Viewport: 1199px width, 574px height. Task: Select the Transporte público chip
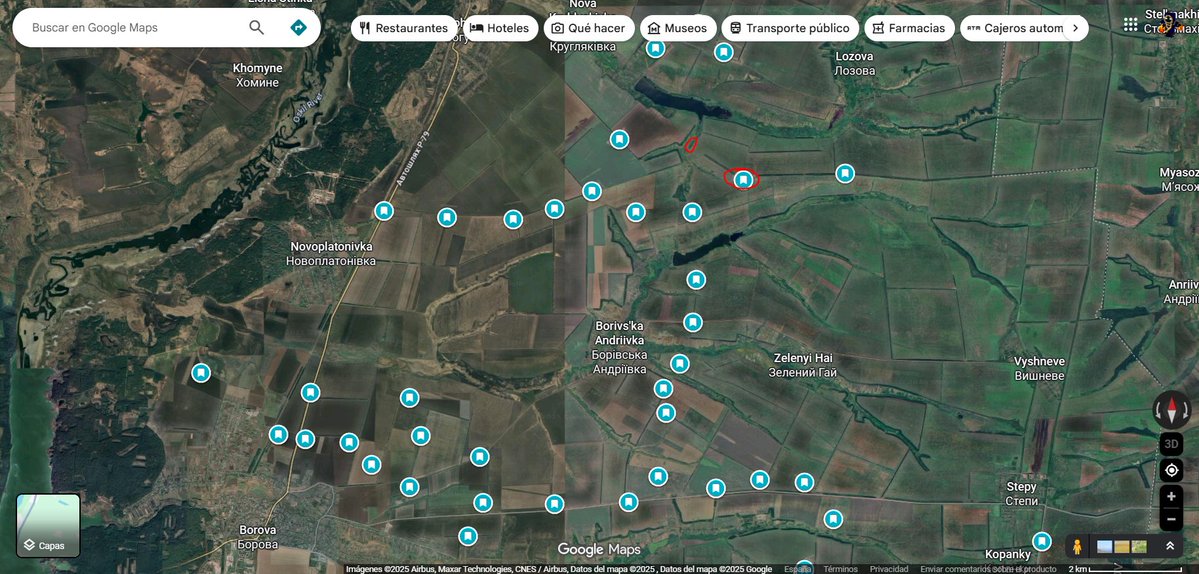click(789, 28)
